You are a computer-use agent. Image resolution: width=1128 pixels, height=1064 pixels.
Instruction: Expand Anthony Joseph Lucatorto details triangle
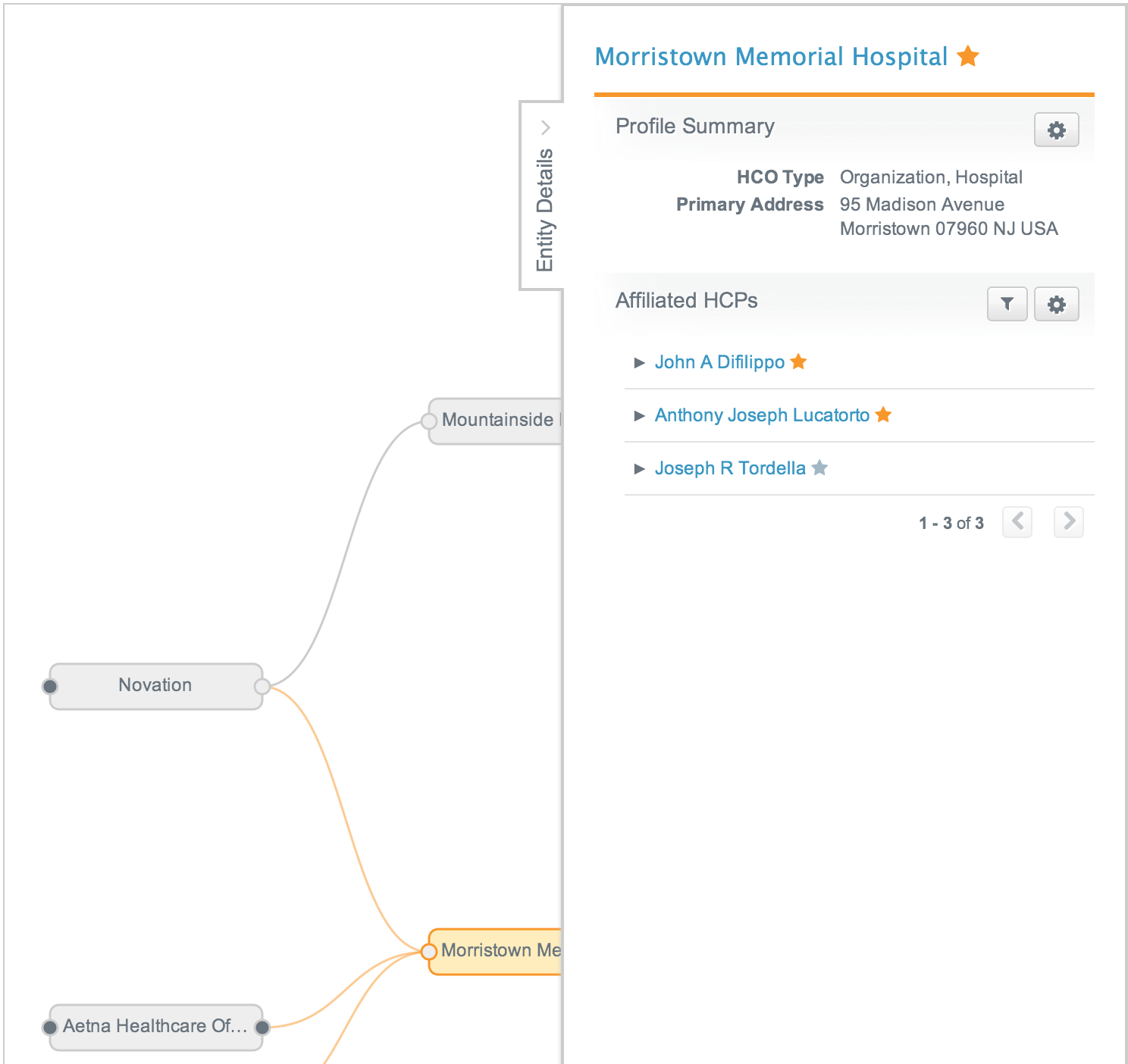[639, 416]
